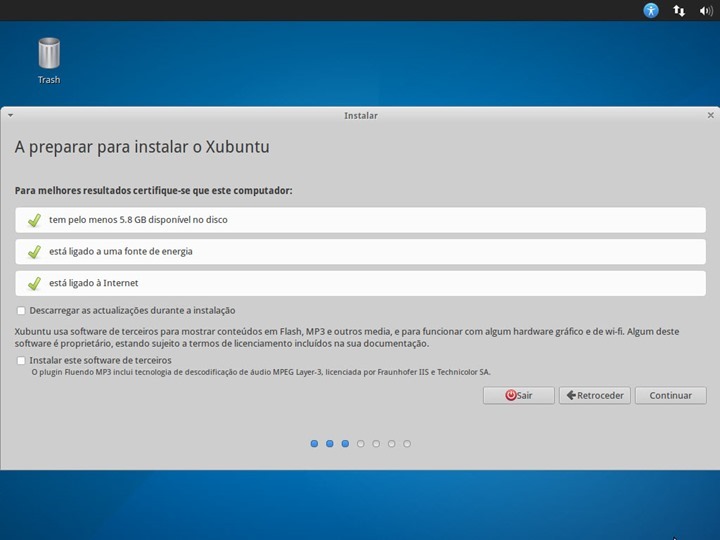The image size is (720, 540).
Task: Open the Trash desktop icon
Action: [x=49, y=61]
